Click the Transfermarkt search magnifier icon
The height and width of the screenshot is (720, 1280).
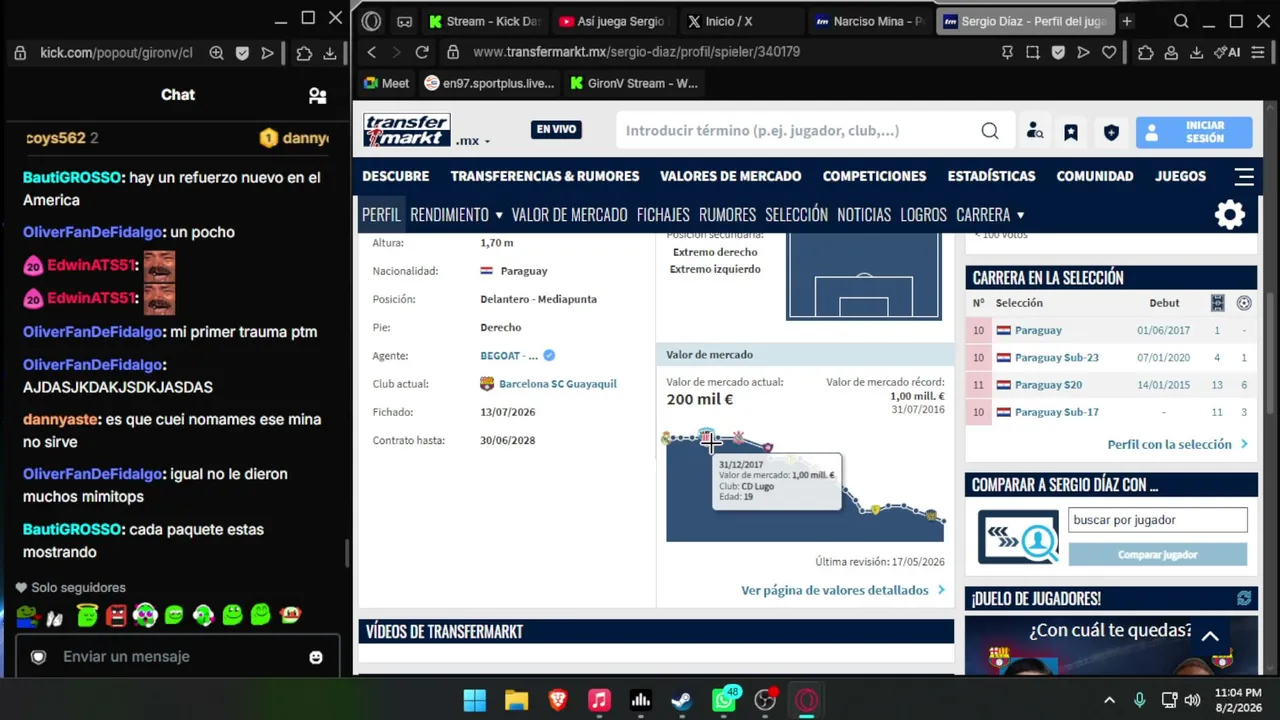point(990,131)
